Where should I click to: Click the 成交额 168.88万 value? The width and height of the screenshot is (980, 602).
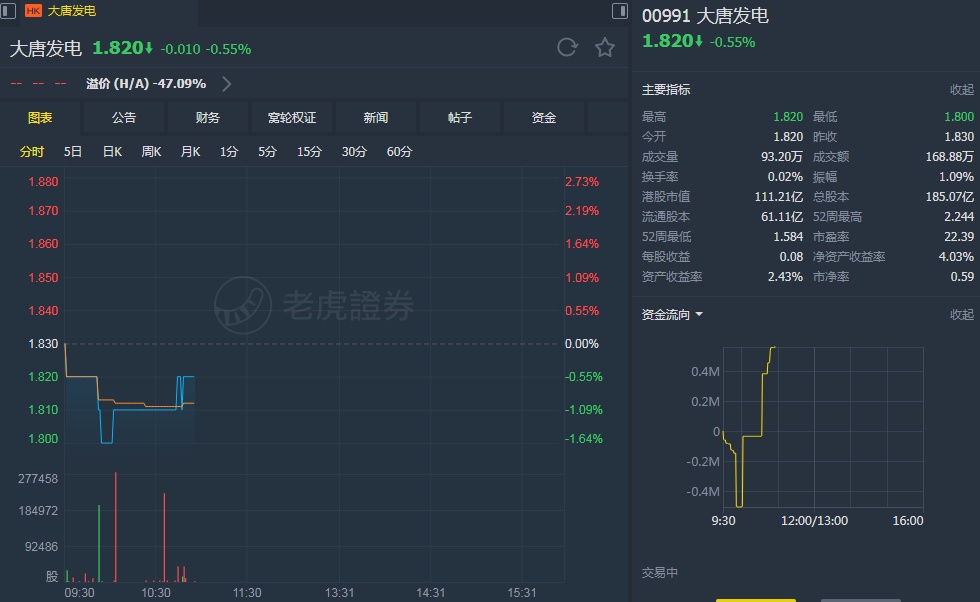click(x=949, y=157)
